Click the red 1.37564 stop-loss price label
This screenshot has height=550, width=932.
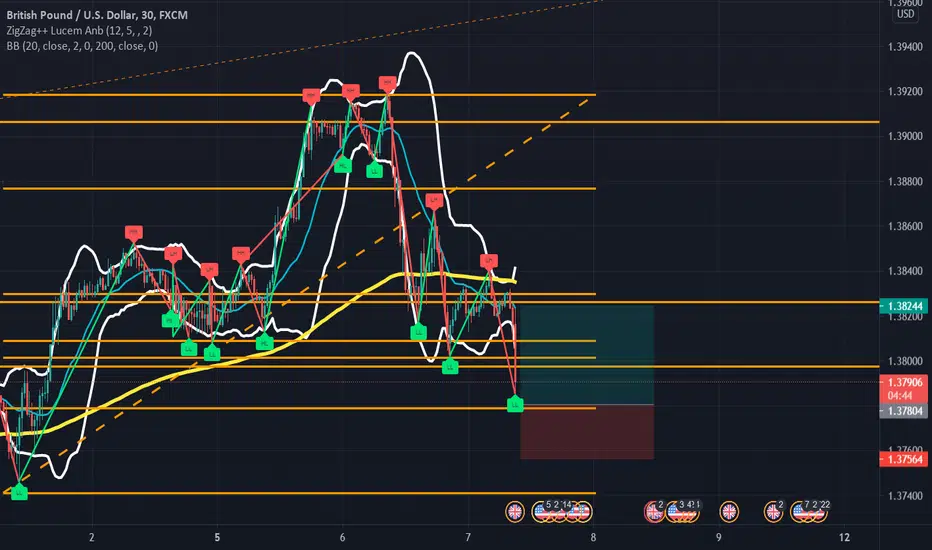click(x=903, y=459)
